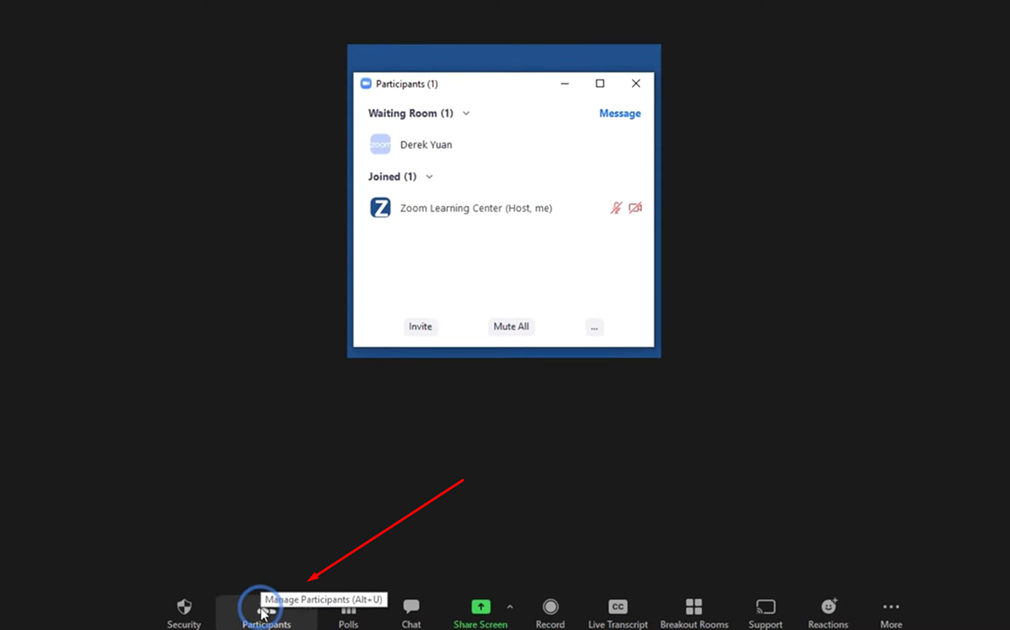Collapse the Joined section chevron
Viewport: 1010px width, 630px height.
click(430, 177)
